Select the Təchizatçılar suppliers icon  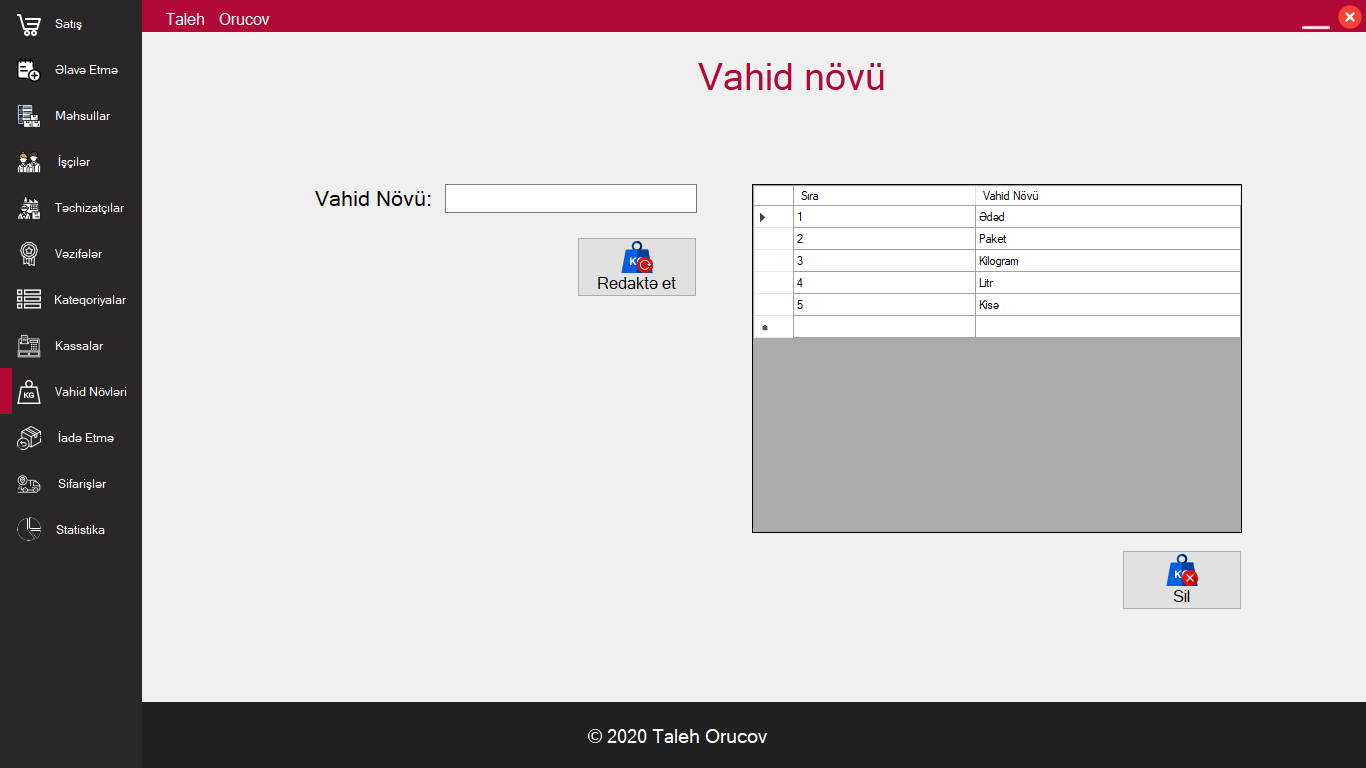(x=27, y=207)
